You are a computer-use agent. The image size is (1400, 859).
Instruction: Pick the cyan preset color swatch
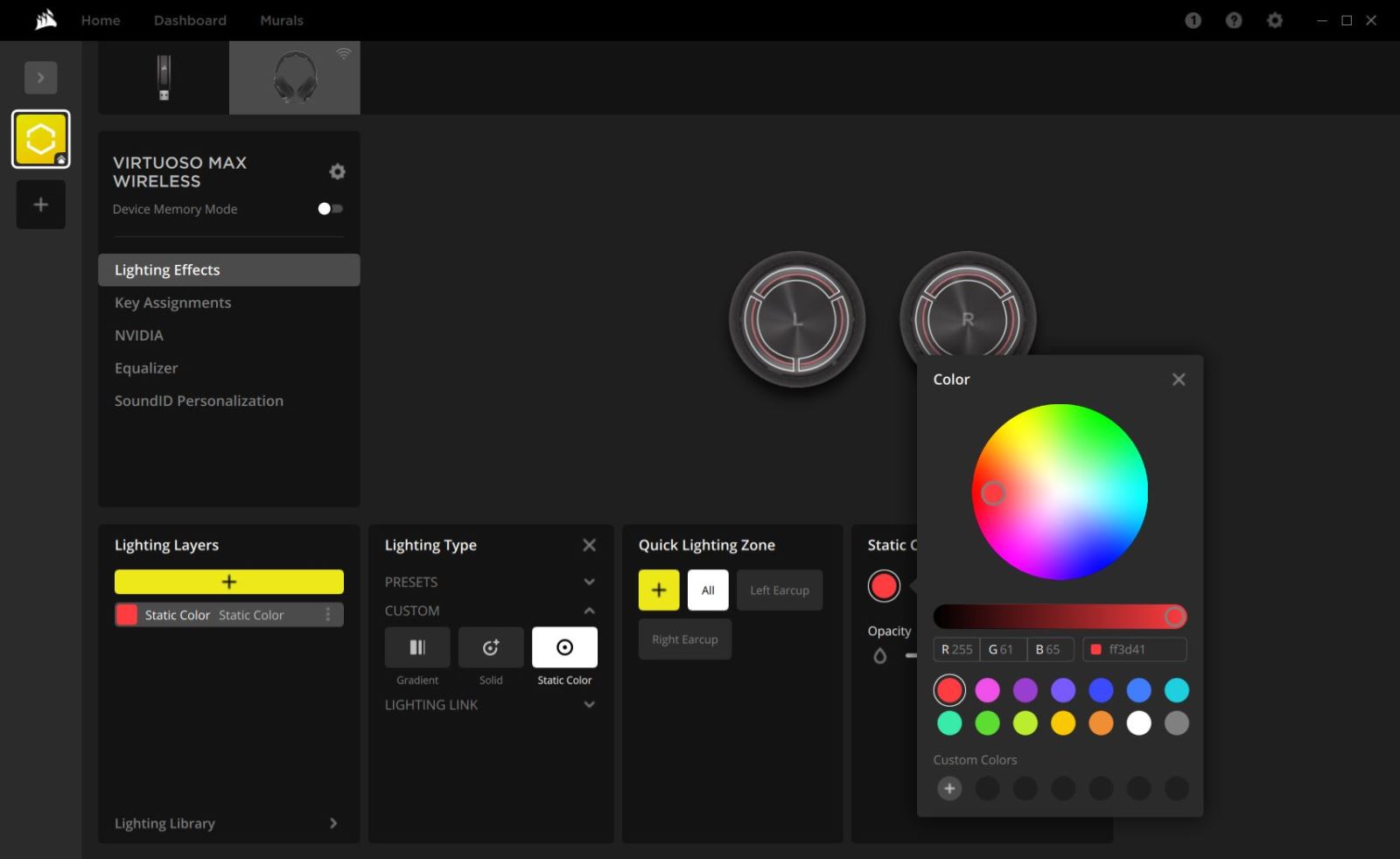[x=1177, y=690]
